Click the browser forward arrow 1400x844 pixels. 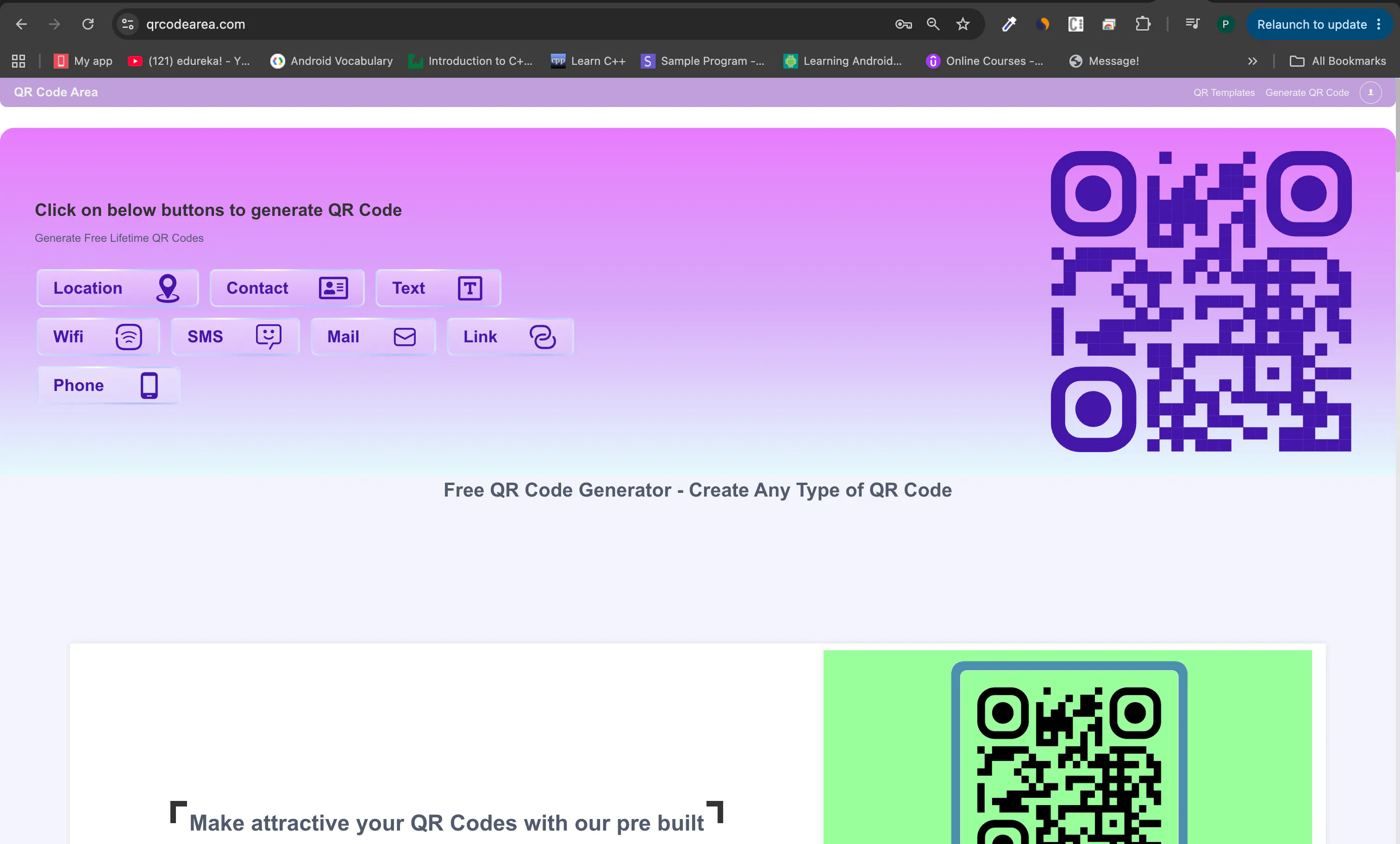55,24
